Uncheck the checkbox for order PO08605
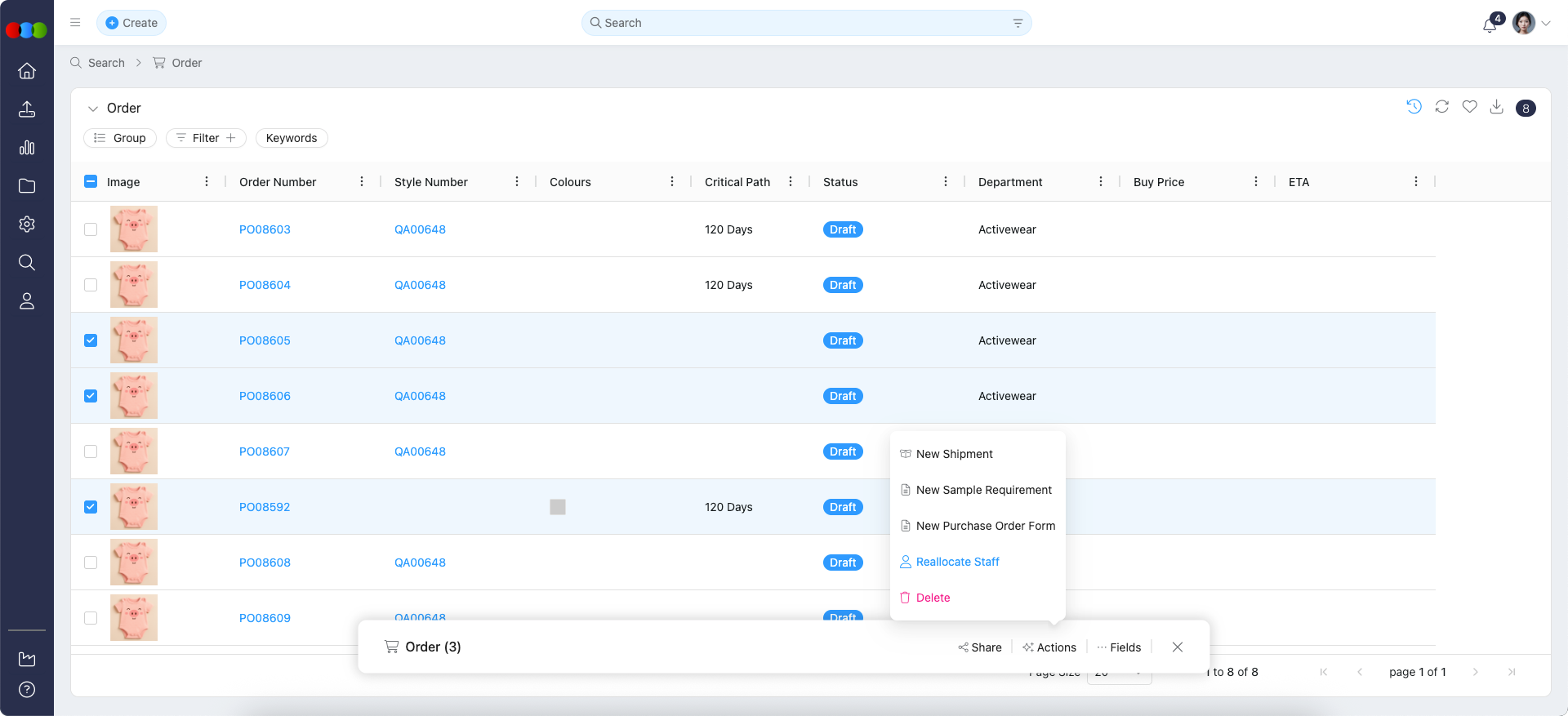This screenshot has width=1568, height=716. [x=91, y=340]
